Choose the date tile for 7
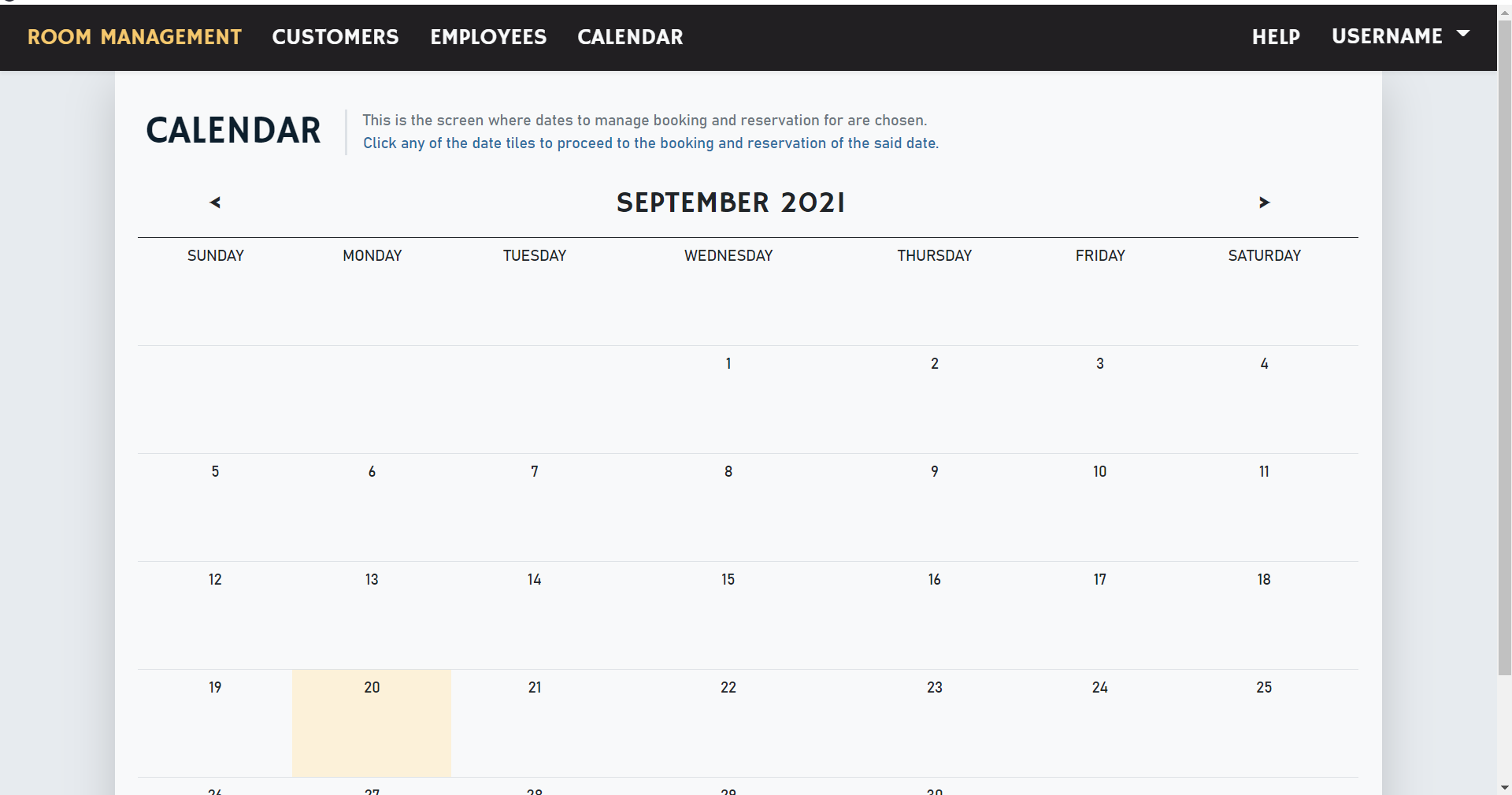Screen dimensions: 1512x795 535,507
